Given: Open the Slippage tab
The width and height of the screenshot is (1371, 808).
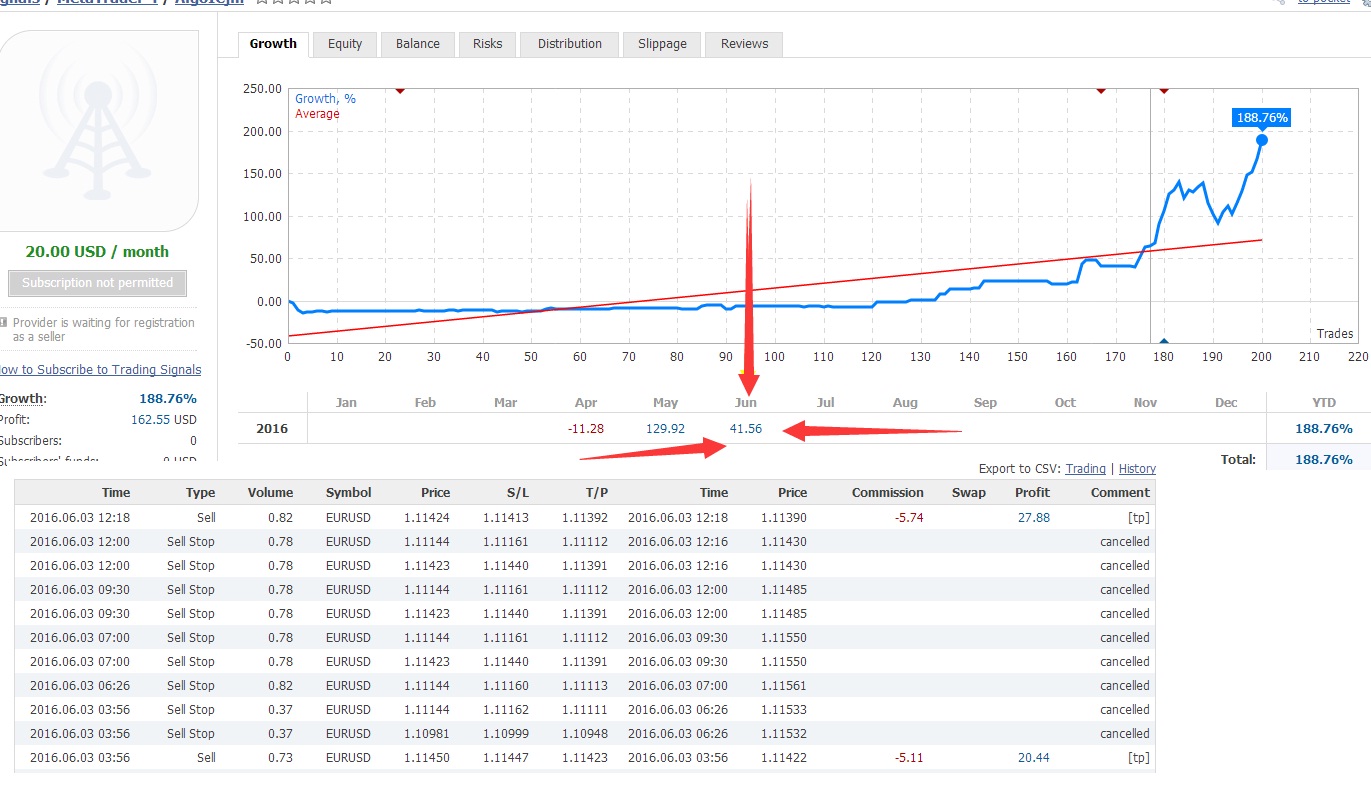Looking at the screenshot, I should pos(662,44).
